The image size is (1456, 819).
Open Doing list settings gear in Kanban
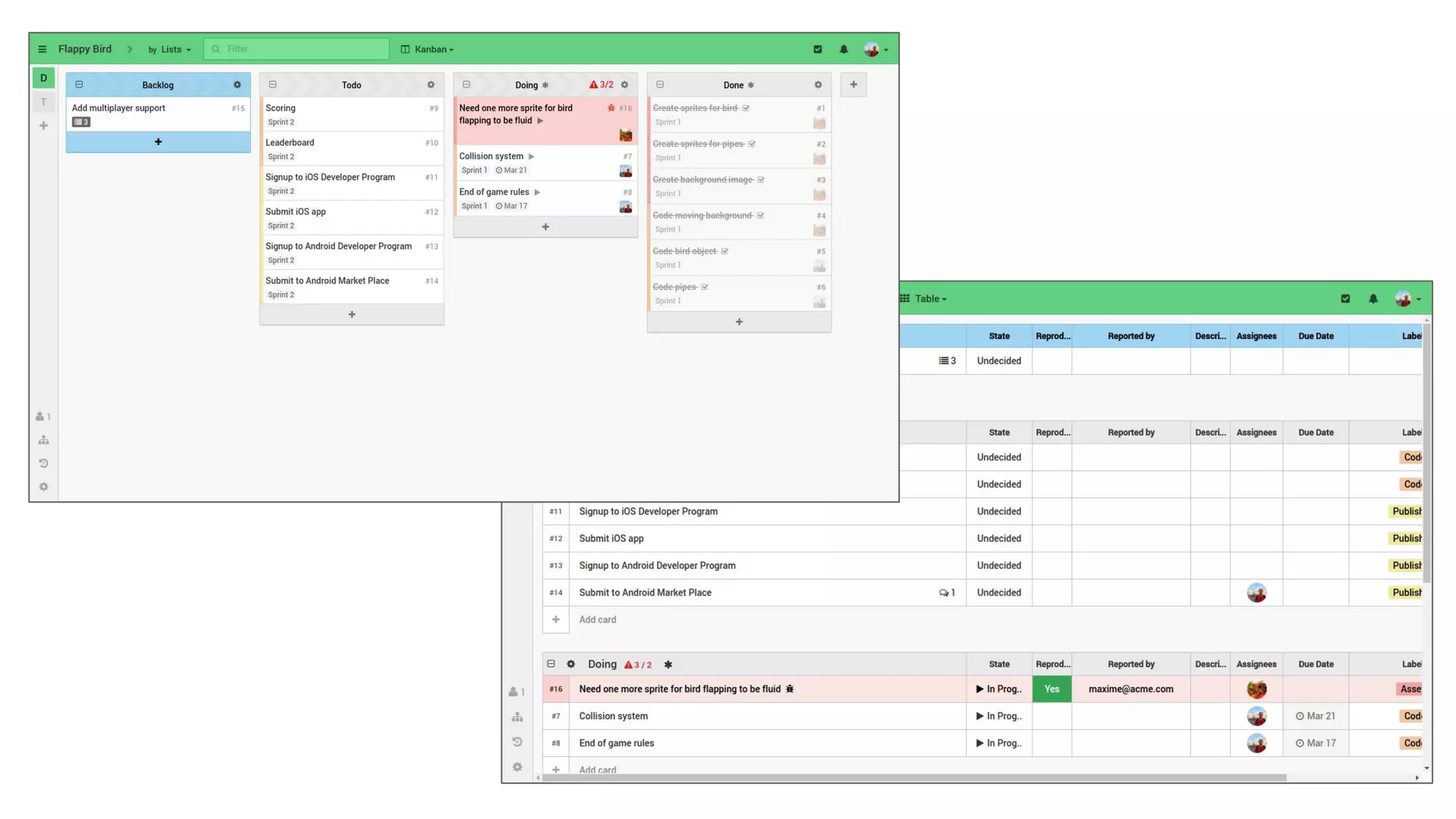pyautogui.click(x=624, y=85)
